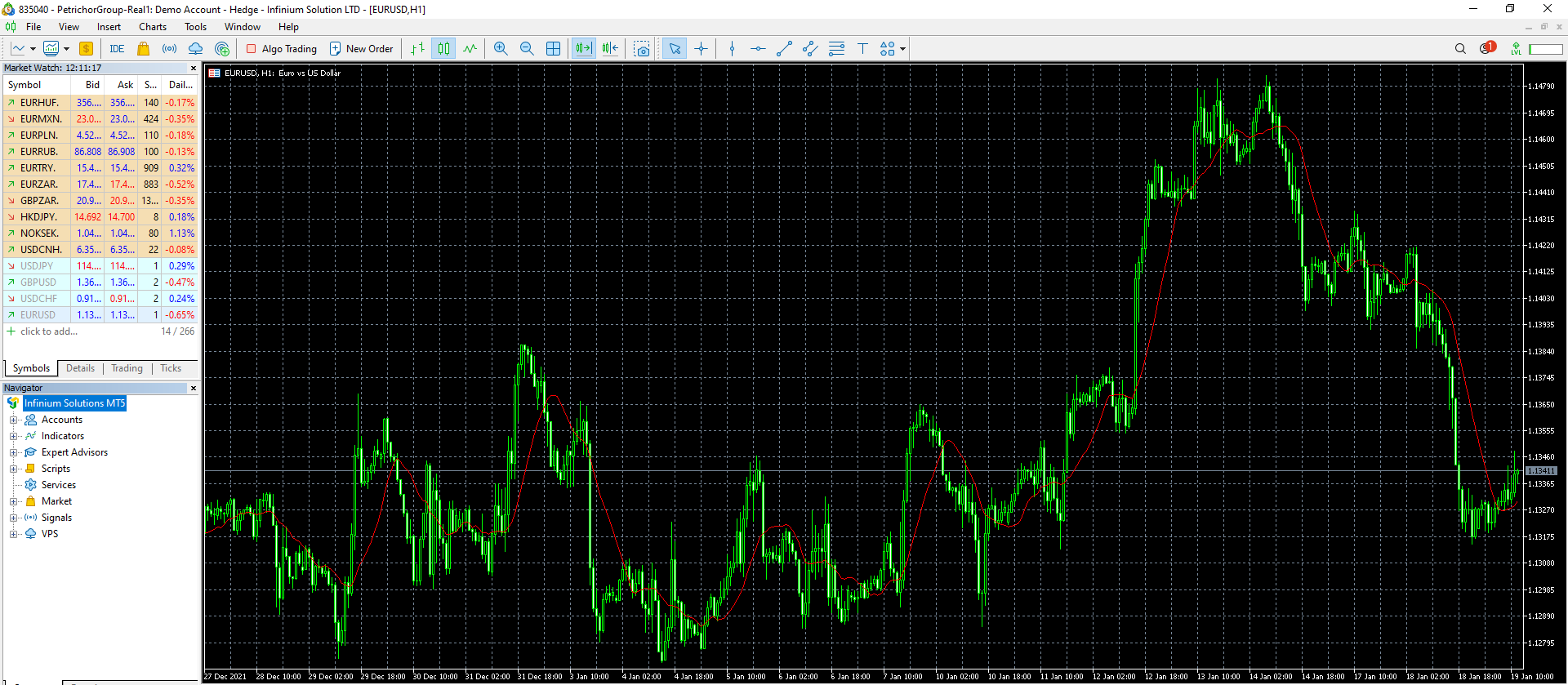Click the current price marker 1.13411
1568x685 pixels.
click(x=1541, y=471)
